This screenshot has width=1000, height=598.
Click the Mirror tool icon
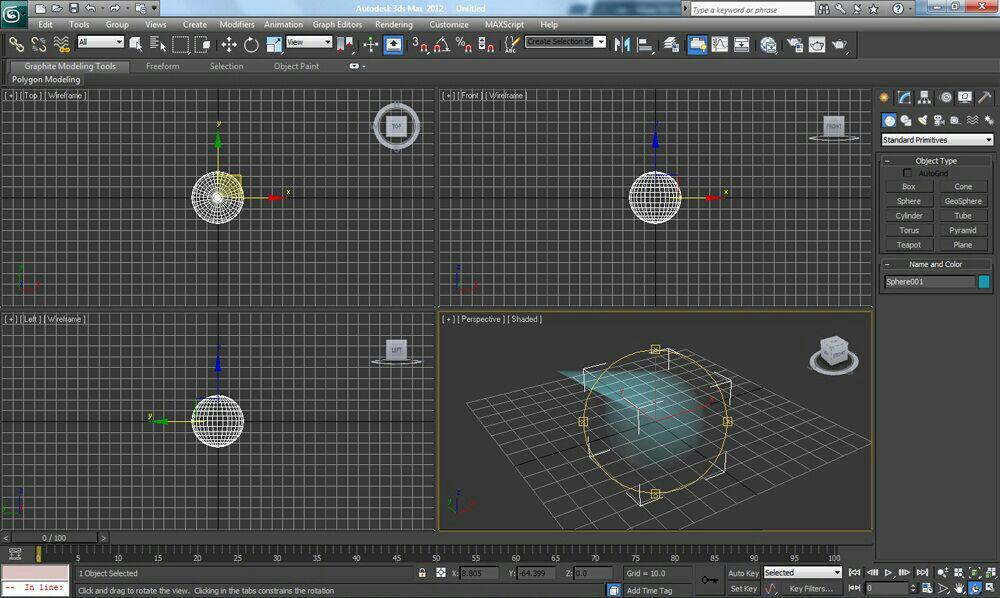(x=621, y=44)
